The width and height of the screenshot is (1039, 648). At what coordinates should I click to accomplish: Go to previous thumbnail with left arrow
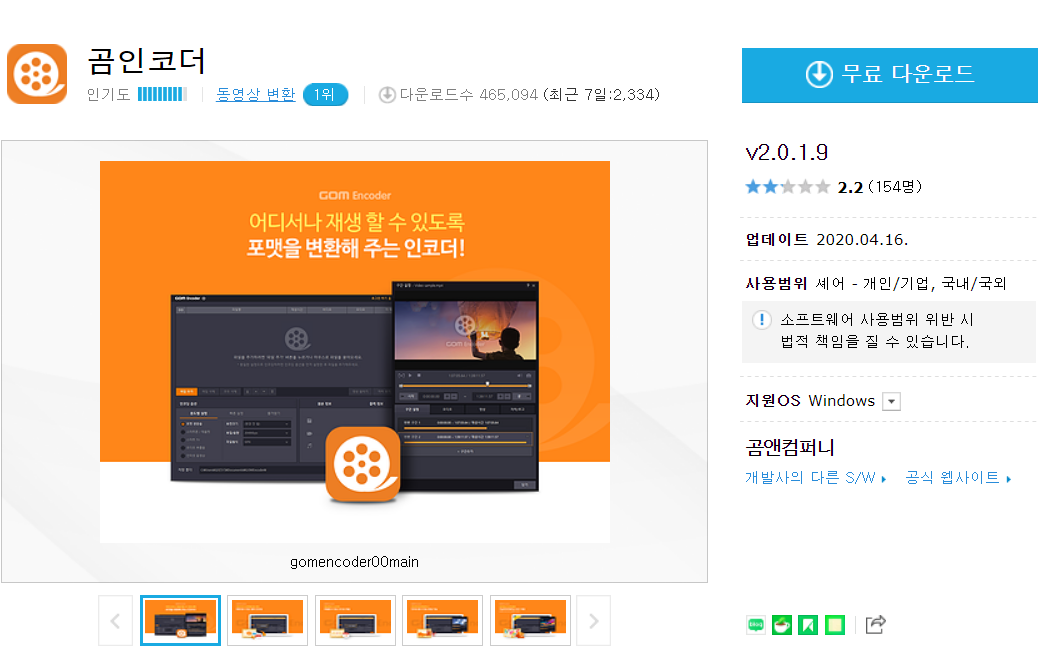tap(115, 621)
